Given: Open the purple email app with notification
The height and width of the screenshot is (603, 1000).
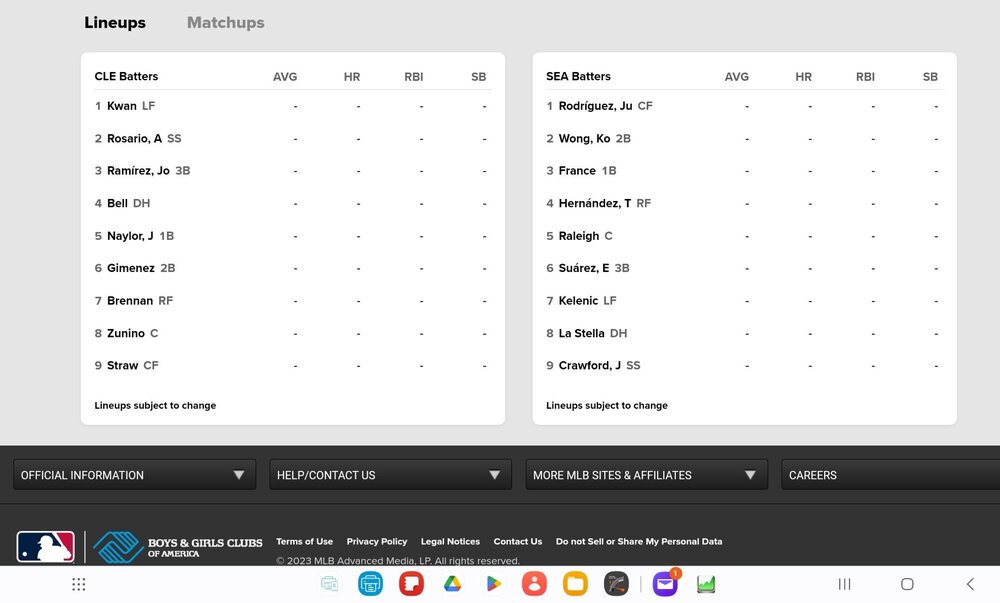Looking at the screenshot, I should (665, 583).
